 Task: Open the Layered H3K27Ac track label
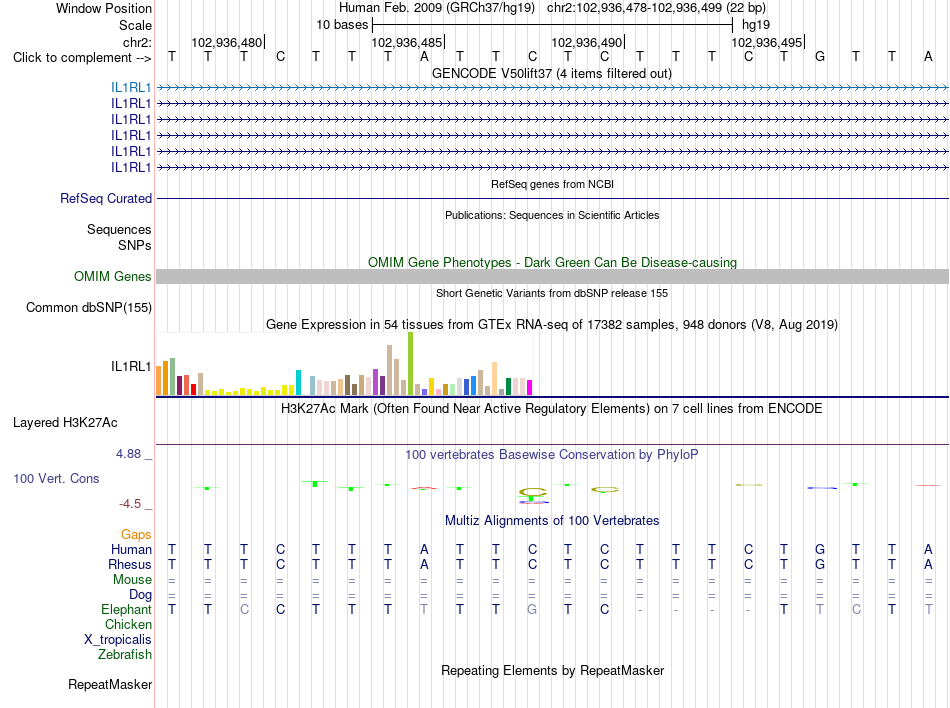pyautogui.click(x=65, y=422)
